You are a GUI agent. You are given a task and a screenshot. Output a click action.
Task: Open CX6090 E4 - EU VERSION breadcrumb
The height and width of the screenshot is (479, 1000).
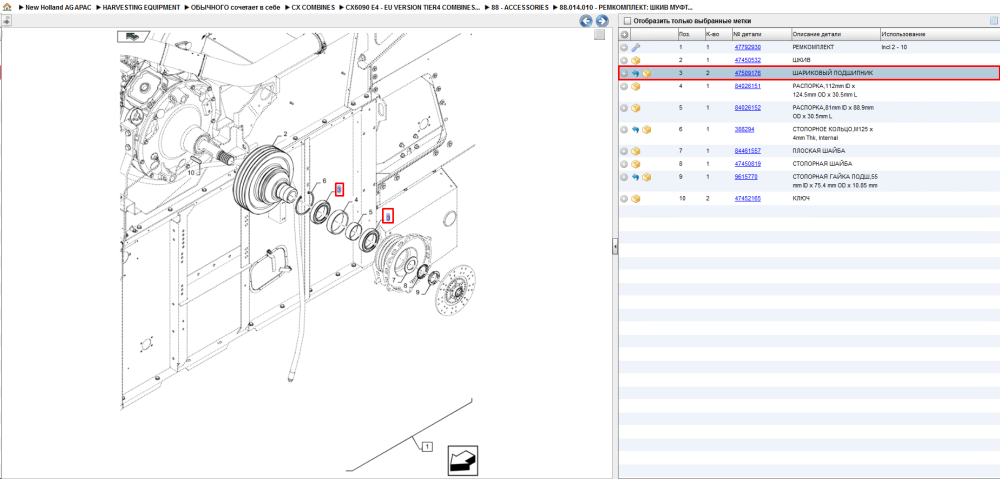(x=413, y=7)
